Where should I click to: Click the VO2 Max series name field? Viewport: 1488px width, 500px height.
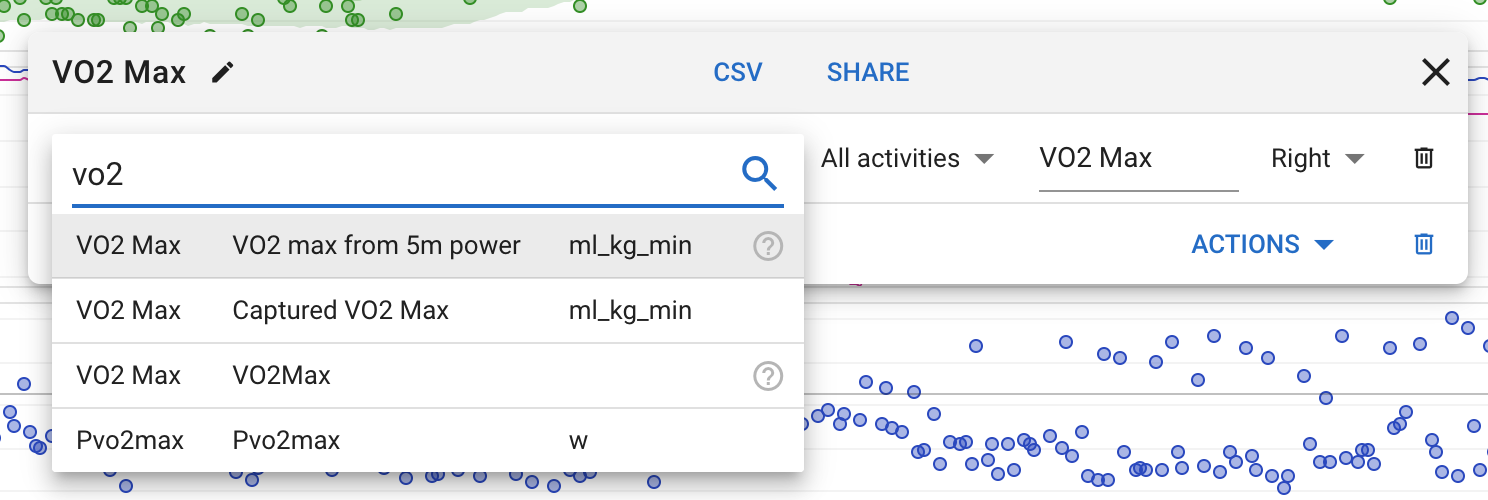coord(1139,160)
